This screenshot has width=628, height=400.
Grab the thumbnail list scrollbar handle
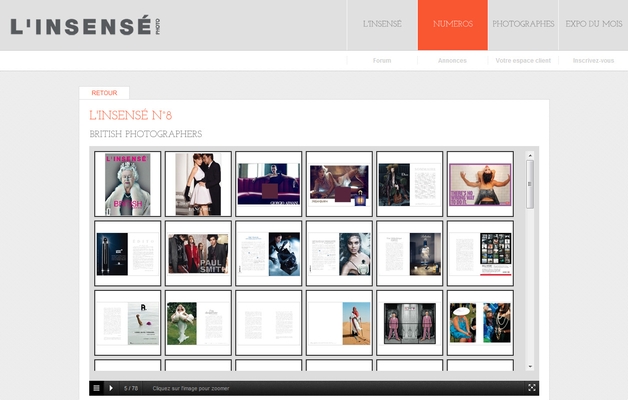[530, 184]
